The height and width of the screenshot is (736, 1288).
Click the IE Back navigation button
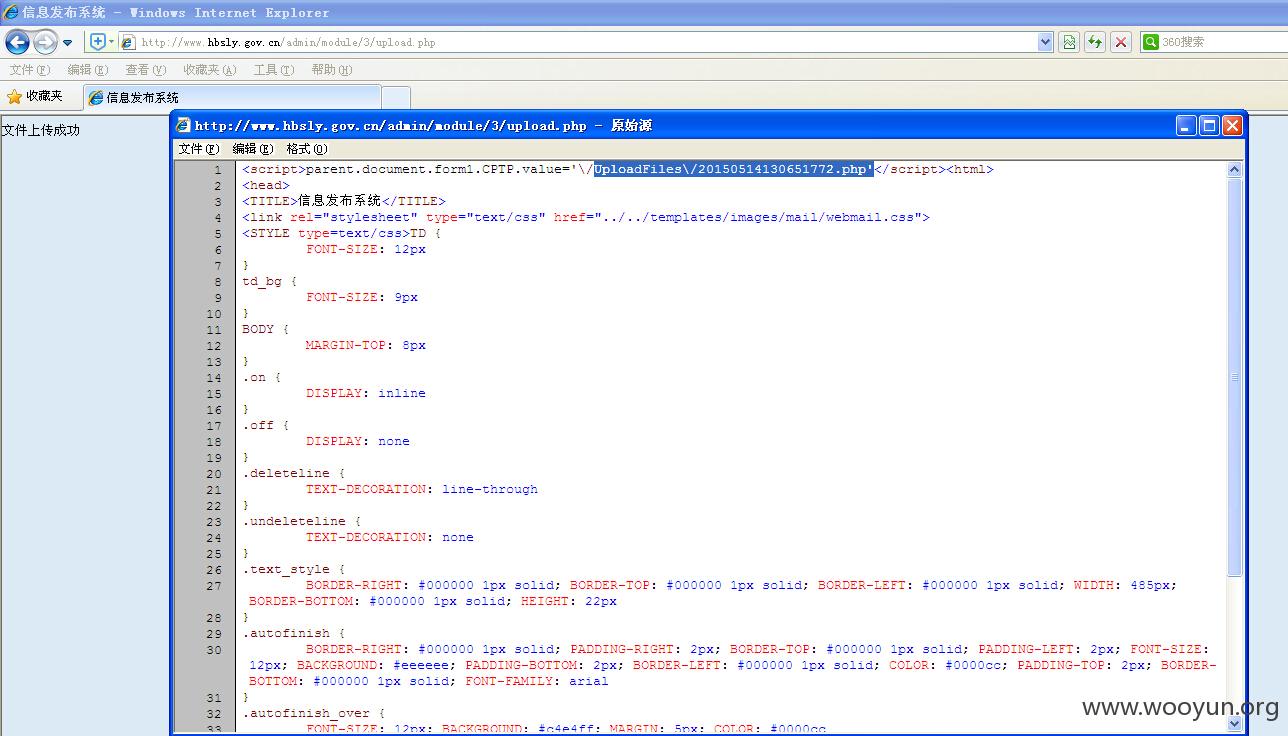point(17,42)
